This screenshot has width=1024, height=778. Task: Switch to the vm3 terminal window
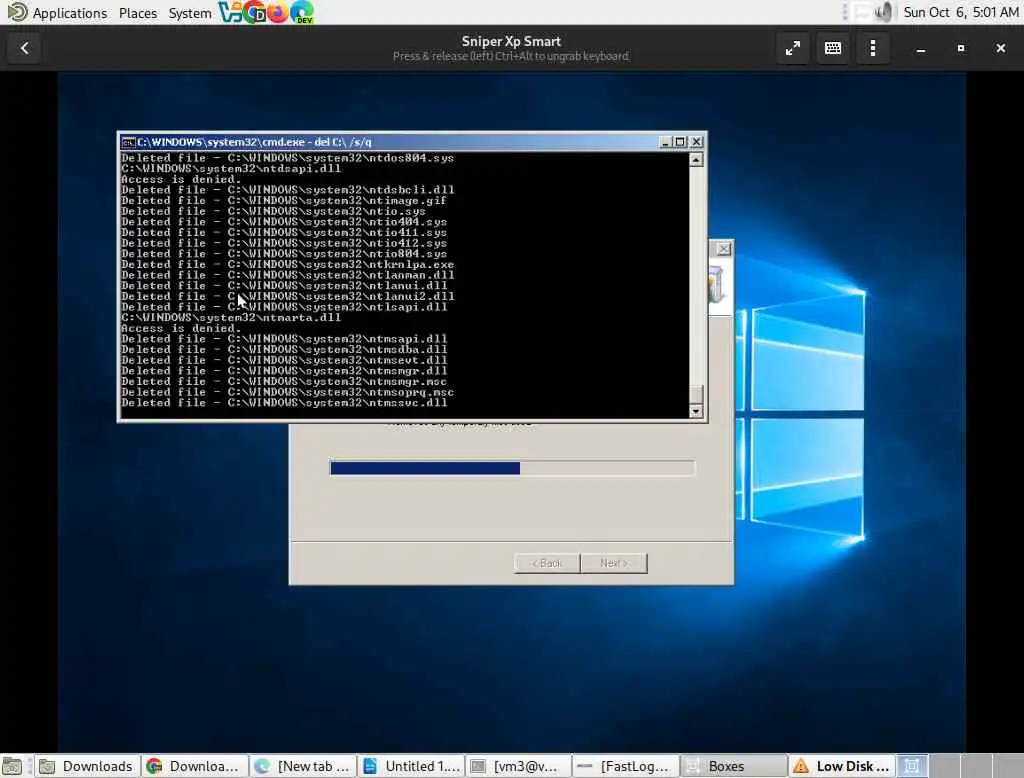(519, 766)
